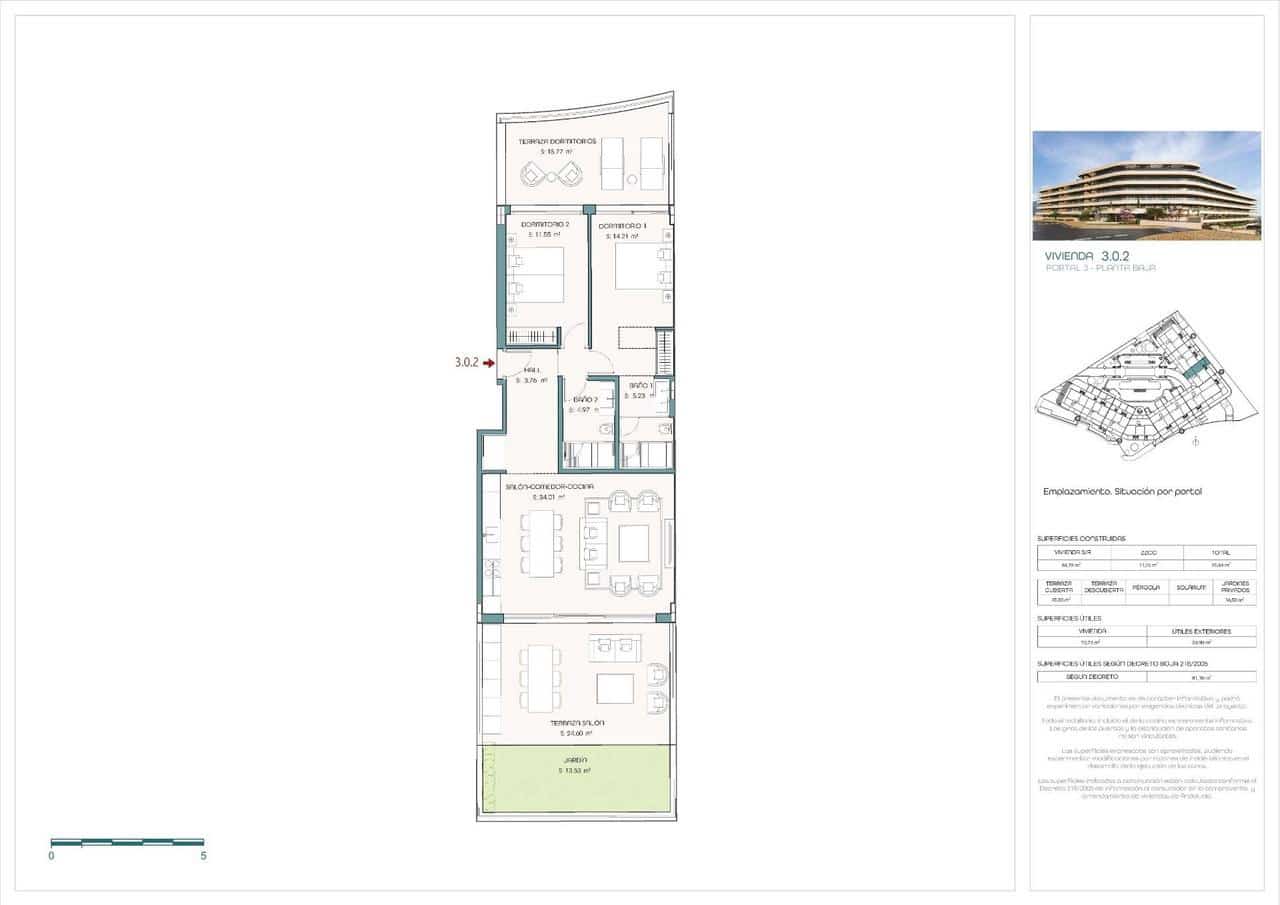Click the red entrance arrow marker
Image resolution: width=1280 pixels, height=905 pixels.
(489, 364)
